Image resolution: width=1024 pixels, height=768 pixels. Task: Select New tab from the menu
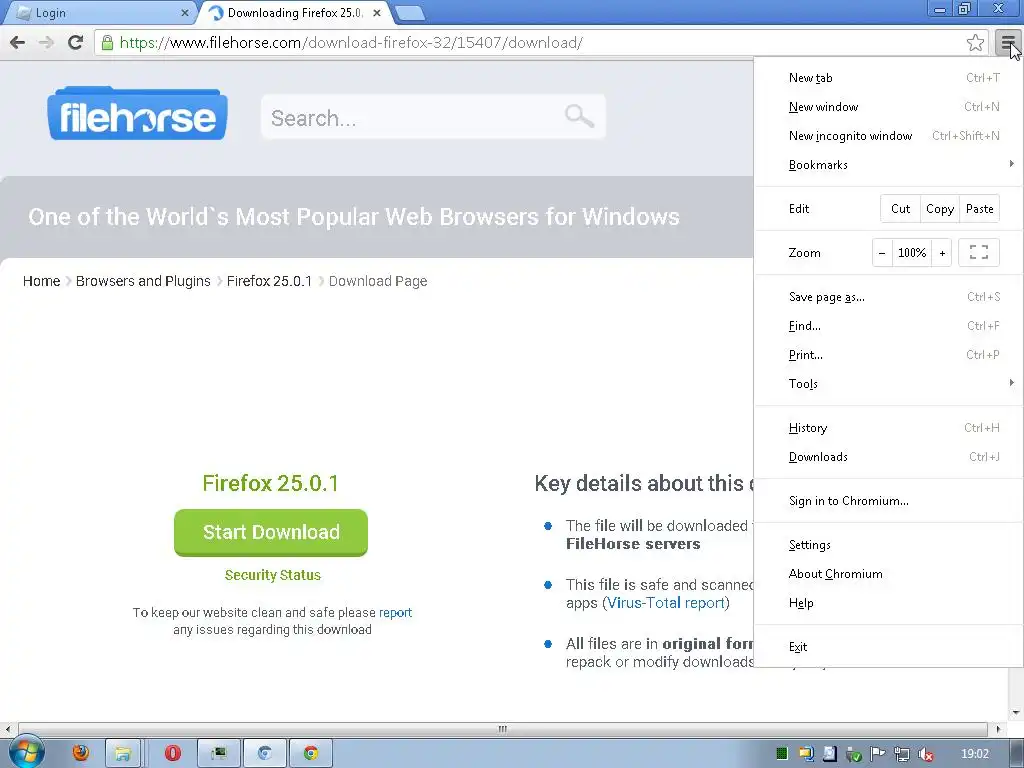(889, 78)
